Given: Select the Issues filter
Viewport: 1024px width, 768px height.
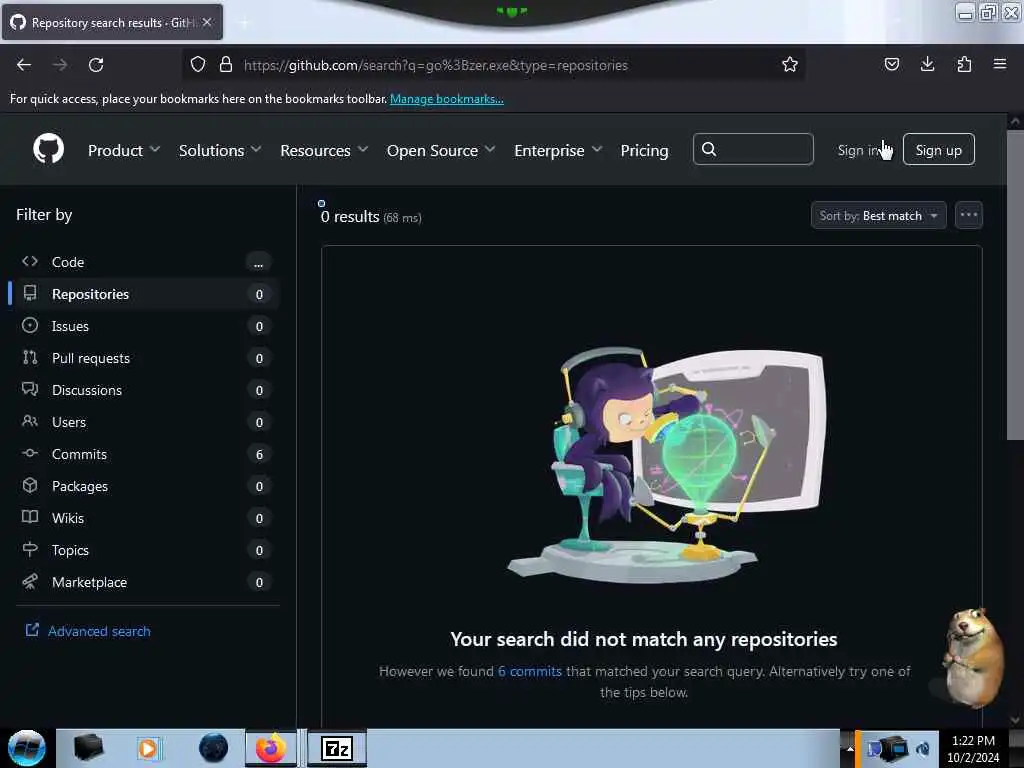Looking at the screenshot, I should pyautogui.click(x=144, y=326).
